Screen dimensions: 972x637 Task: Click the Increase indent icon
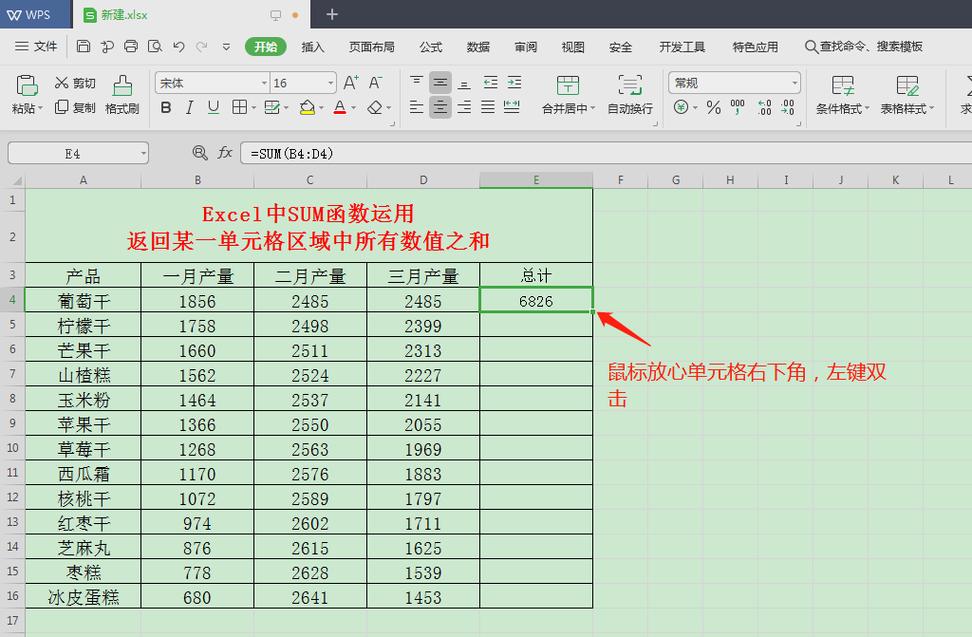click(x=514, y=82)
